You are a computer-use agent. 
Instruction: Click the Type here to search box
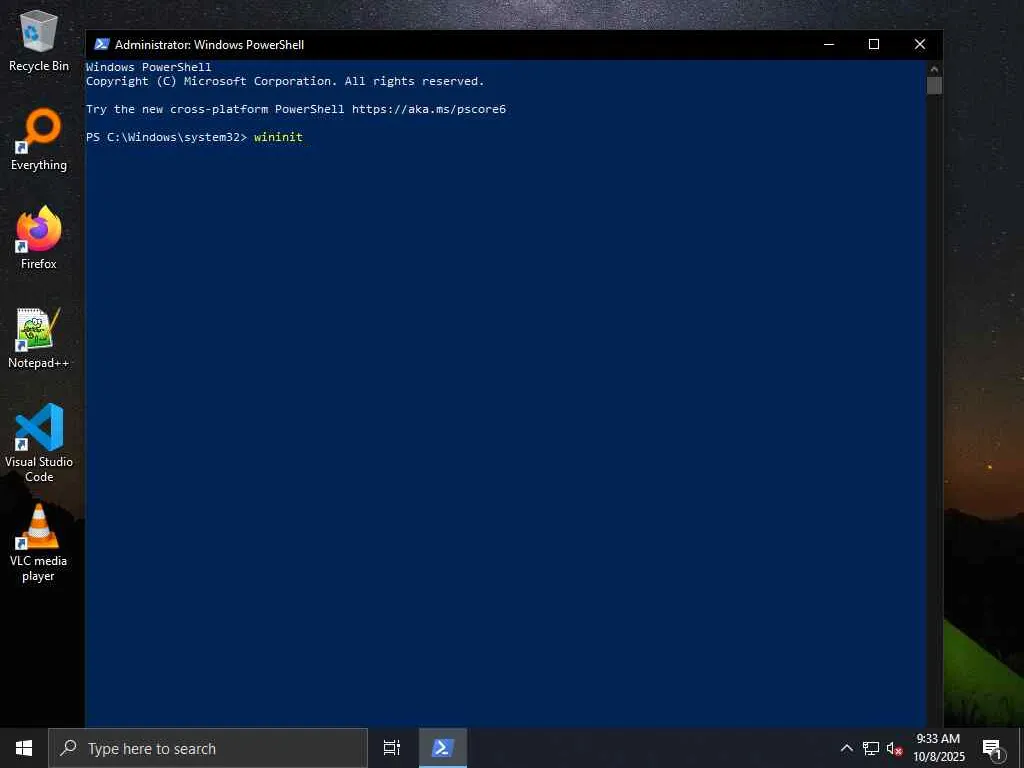tap(208, 748)
